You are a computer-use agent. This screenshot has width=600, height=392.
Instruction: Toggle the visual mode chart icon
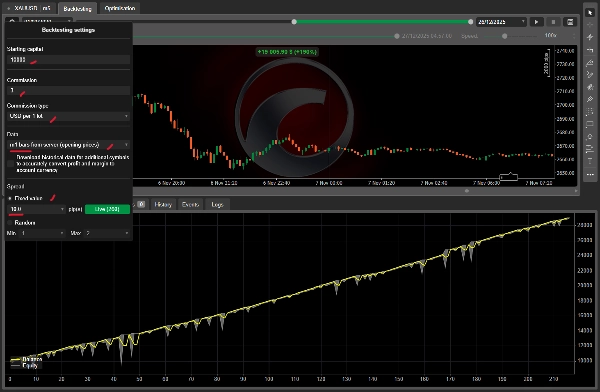click(570, 22)
